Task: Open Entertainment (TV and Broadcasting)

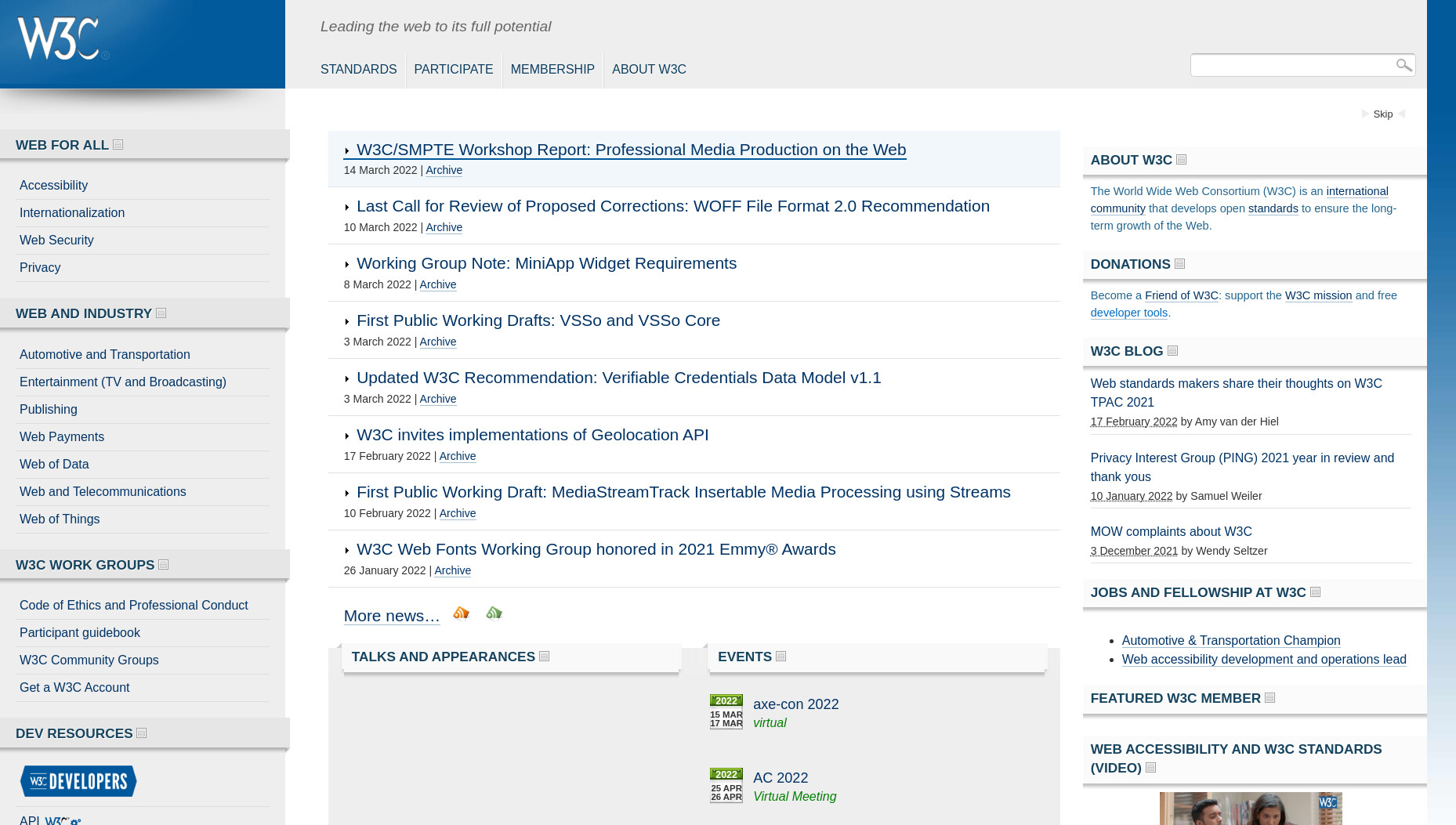Action: [x=123, y=382]
